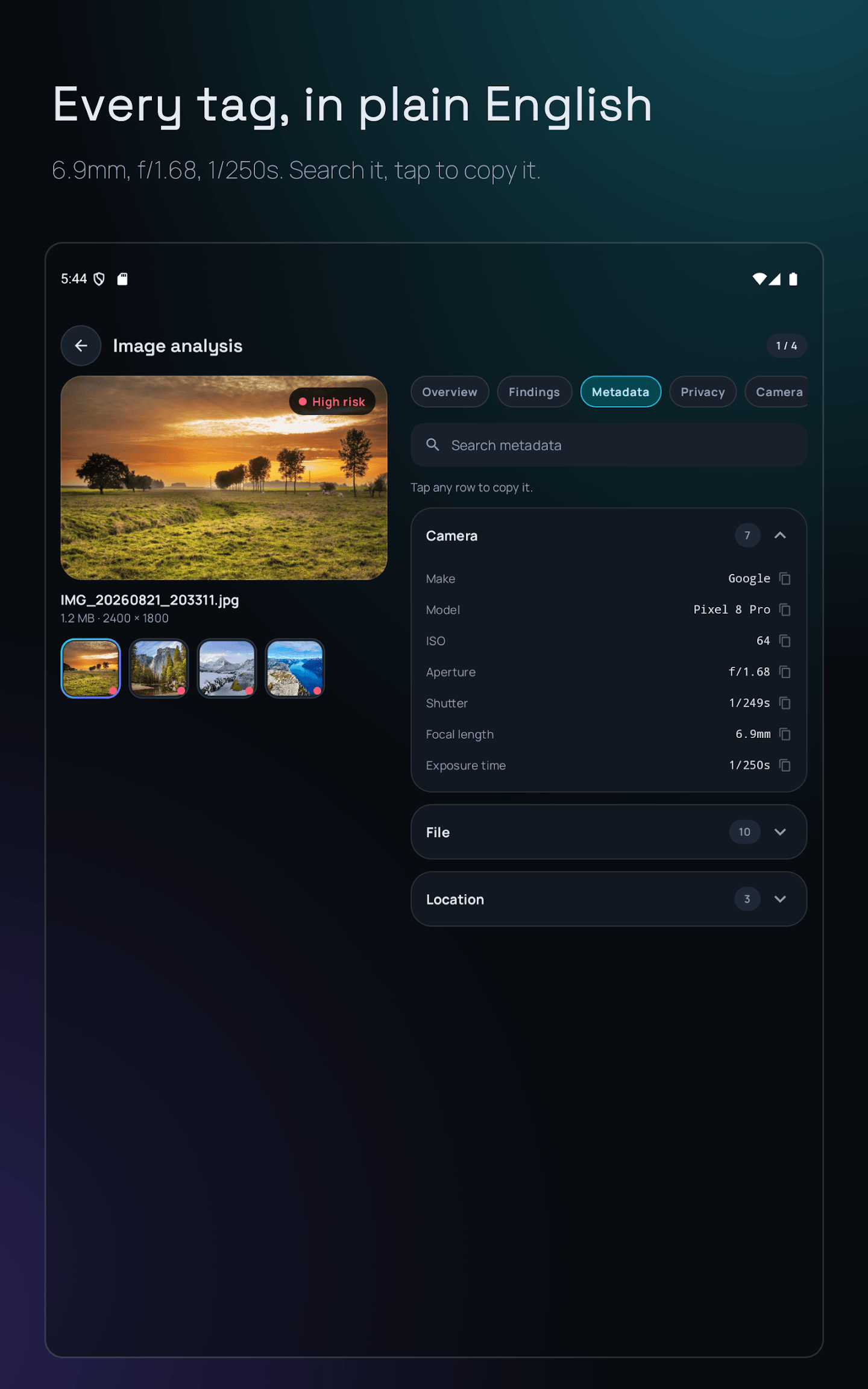868x1389 pixels.
Task: Click the File section title
Action: (x=438, y=832)
